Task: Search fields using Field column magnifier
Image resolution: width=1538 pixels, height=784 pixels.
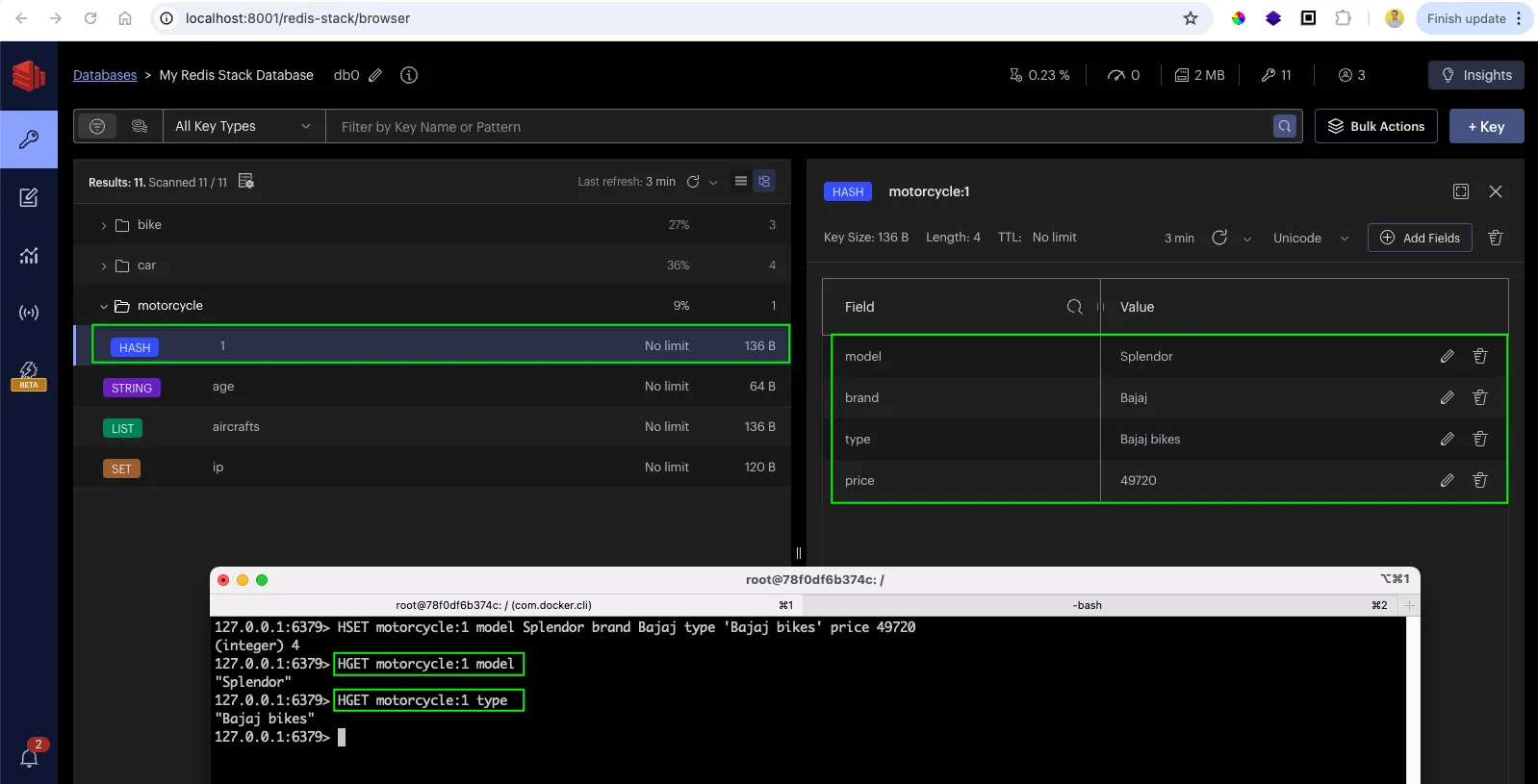Action: 1075,307
